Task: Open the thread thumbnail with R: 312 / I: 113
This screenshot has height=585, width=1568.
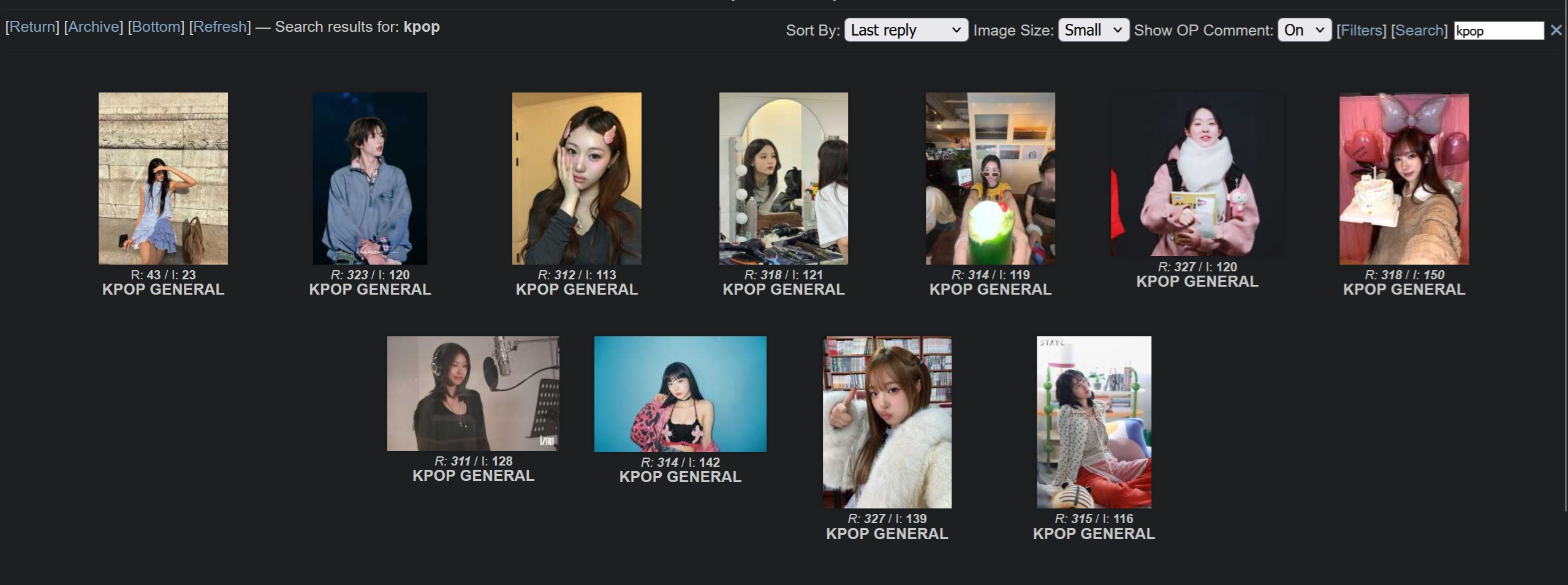Action: pos(577,178)
